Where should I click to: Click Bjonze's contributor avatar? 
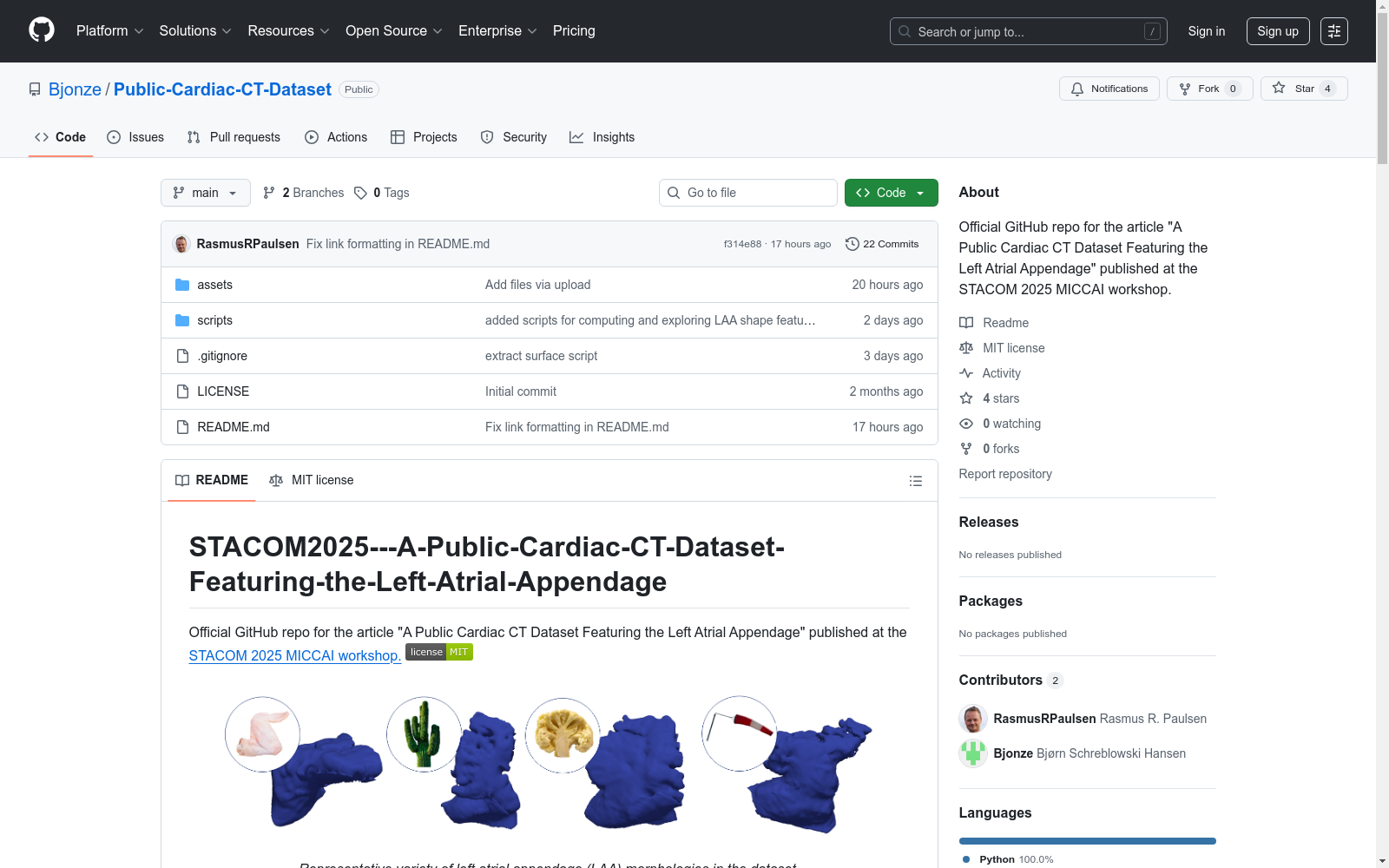click(x=973, y=753)
